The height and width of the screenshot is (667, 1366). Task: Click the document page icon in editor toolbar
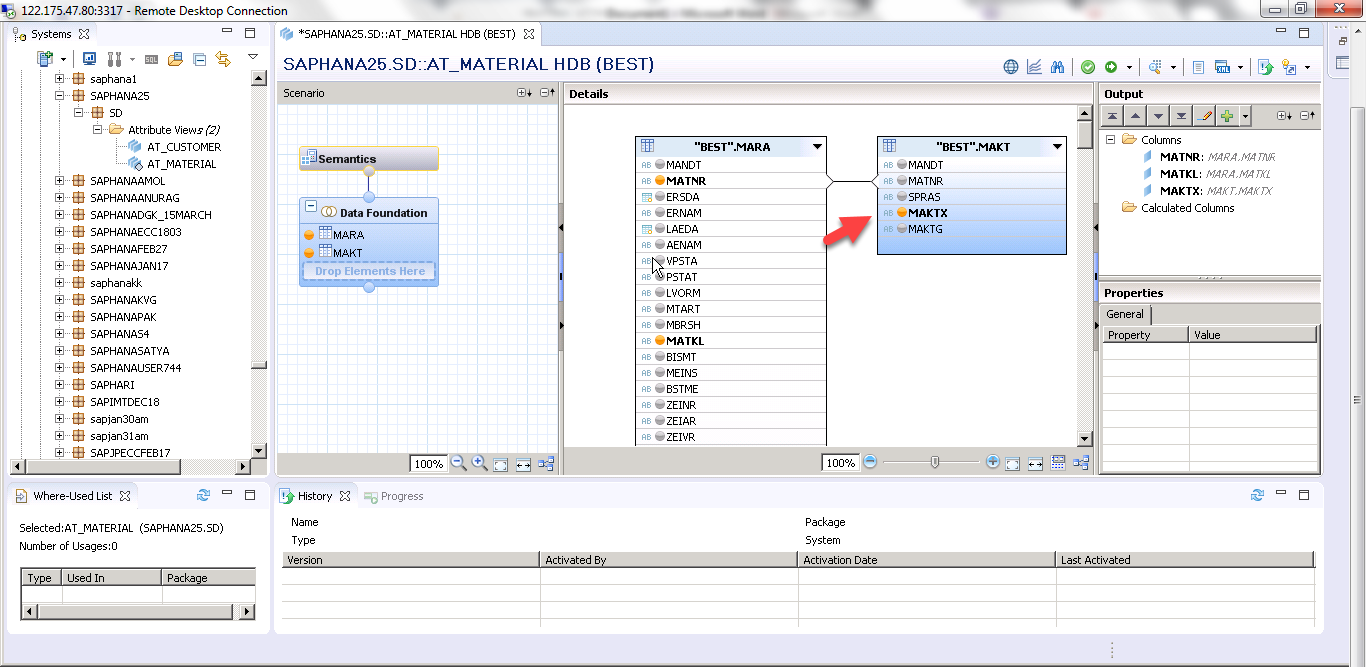[1198, 67]
